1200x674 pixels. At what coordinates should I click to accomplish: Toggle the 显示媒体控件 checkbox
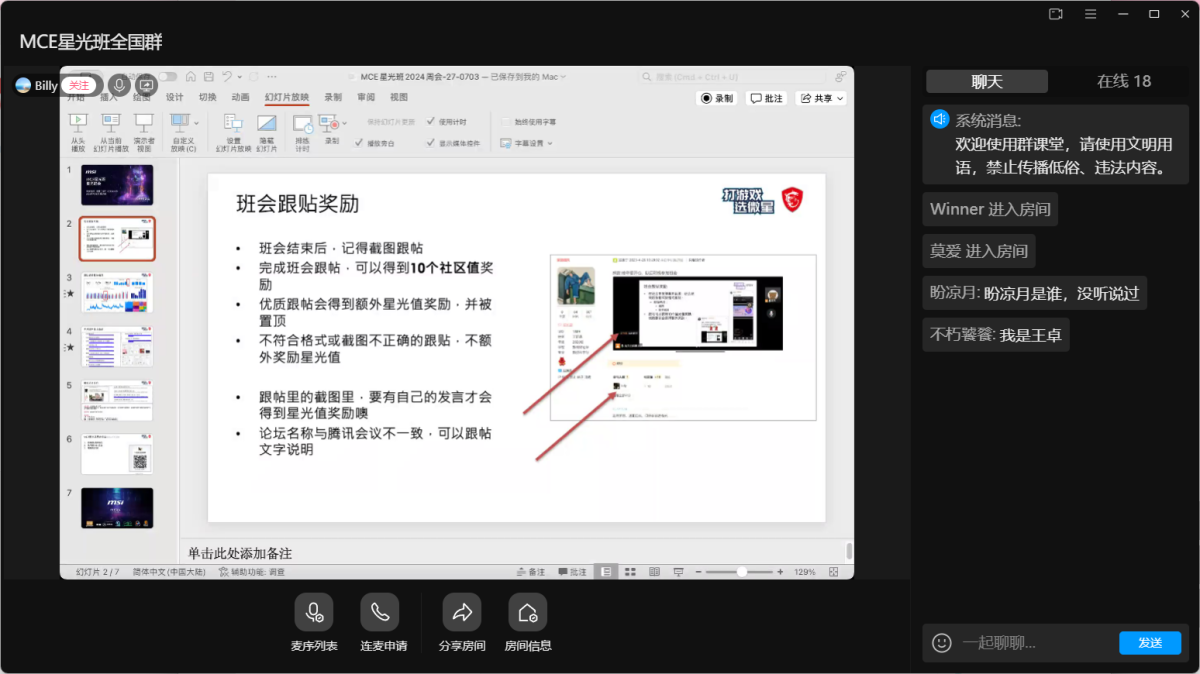click(x=431, y=143)
